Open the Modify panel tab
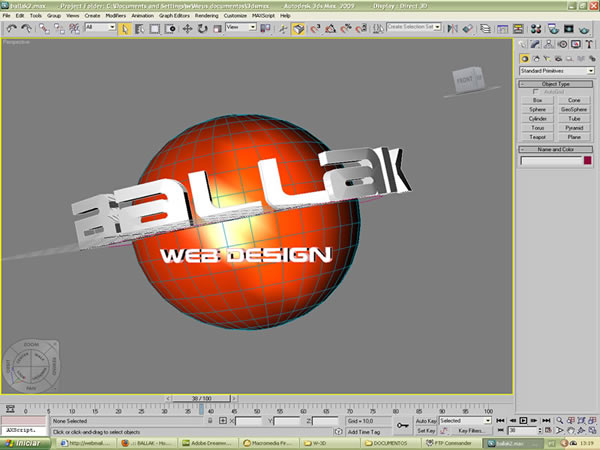 538,45
